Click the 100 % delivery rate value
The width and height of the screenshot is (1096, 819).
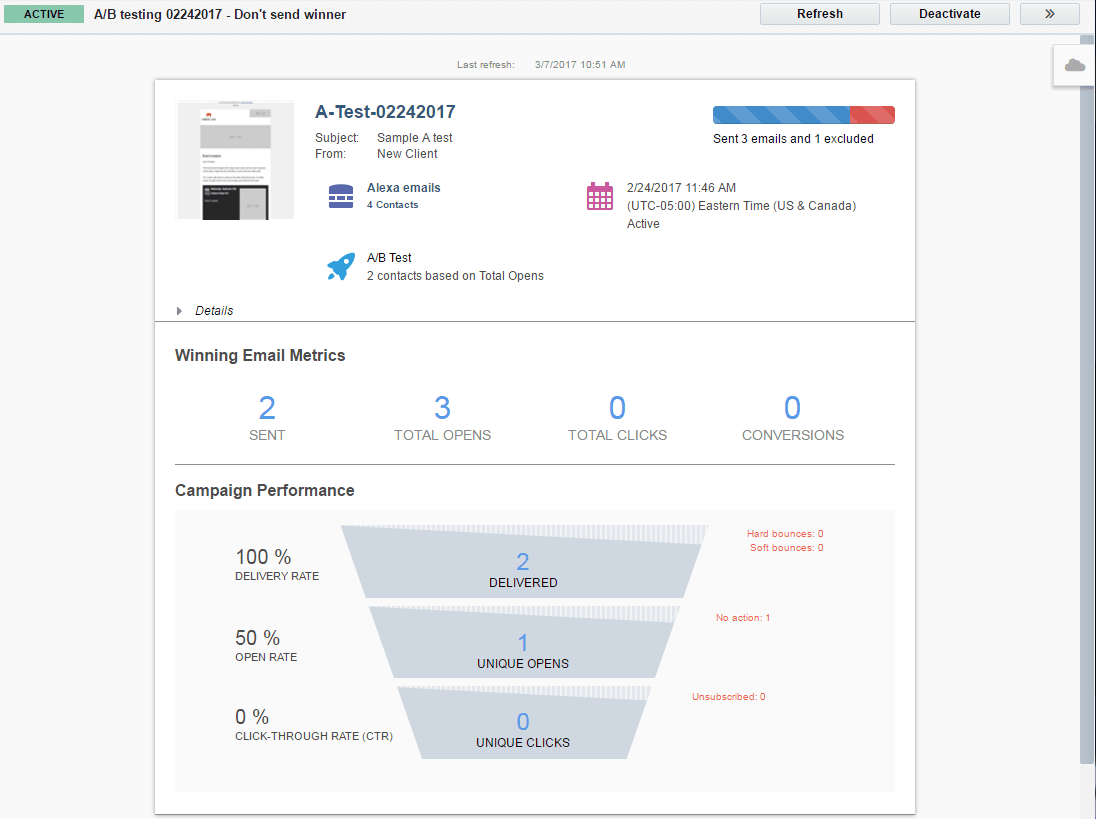[263, 557]
